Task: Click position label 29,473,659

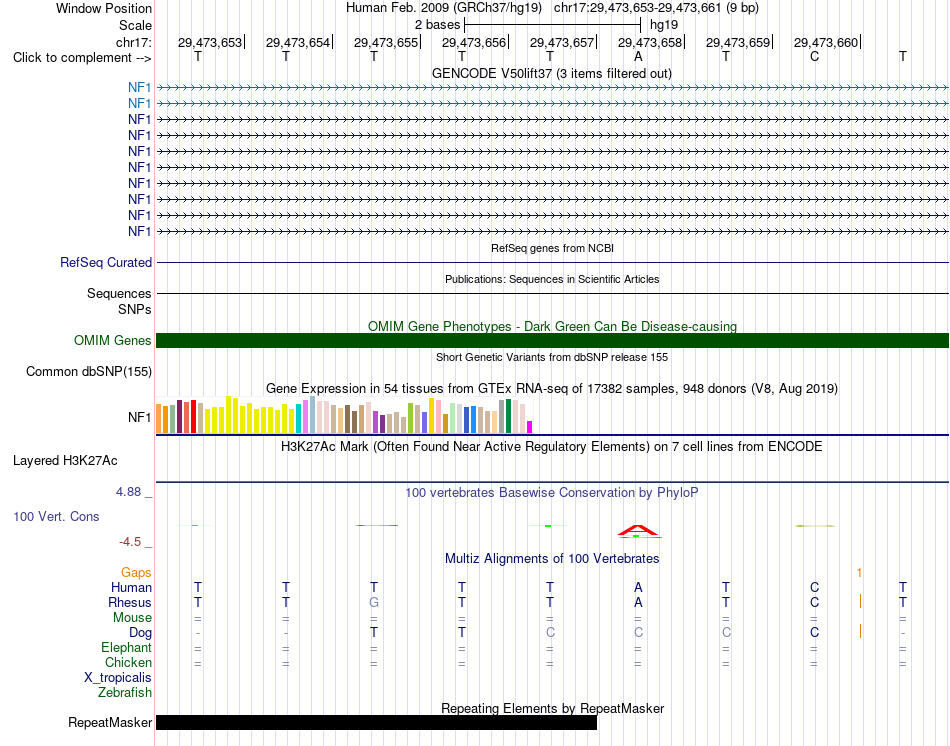Action: click(738, 42)
